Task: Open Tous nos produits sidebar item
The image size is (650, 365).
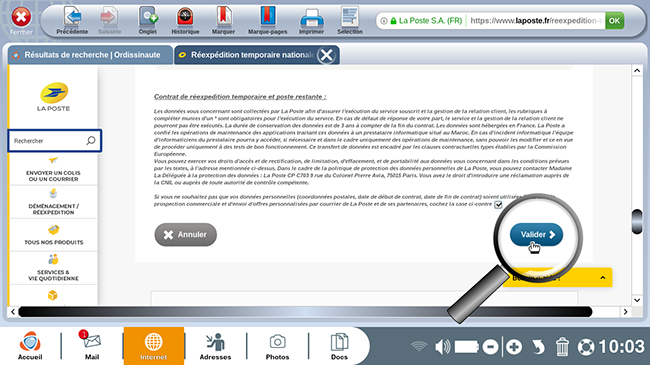Action: pyautogui.click(x=53, y=235)
